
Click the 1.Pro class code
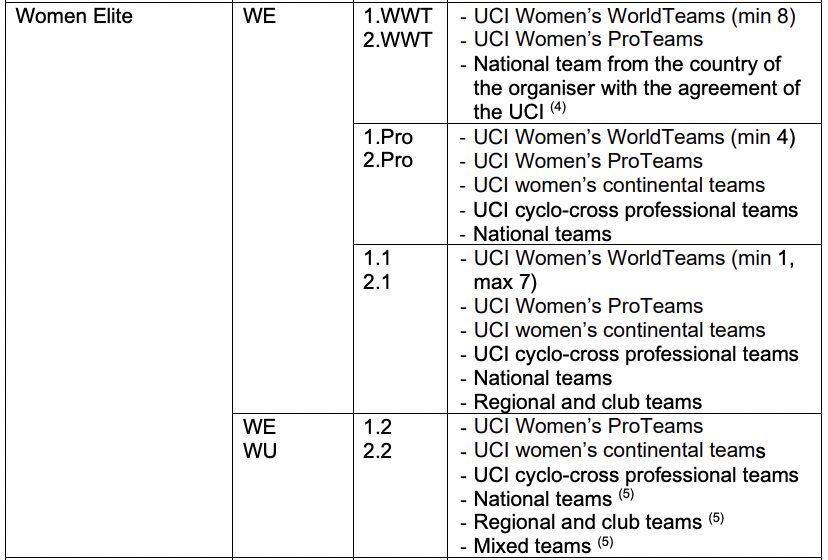[389, 137]
